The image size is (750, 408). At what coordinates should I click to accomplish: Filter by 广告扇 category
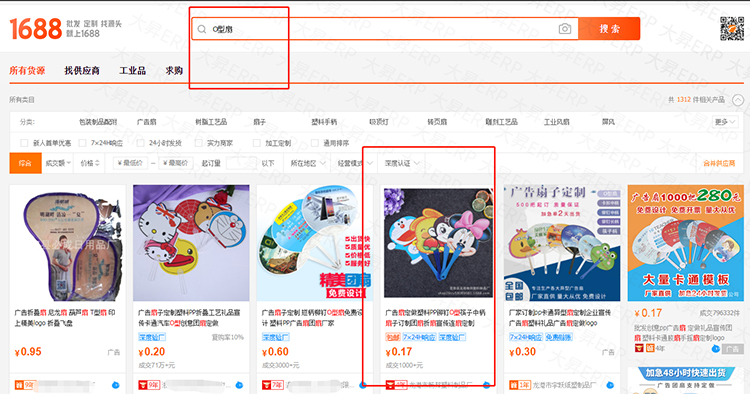coord(146,122)
